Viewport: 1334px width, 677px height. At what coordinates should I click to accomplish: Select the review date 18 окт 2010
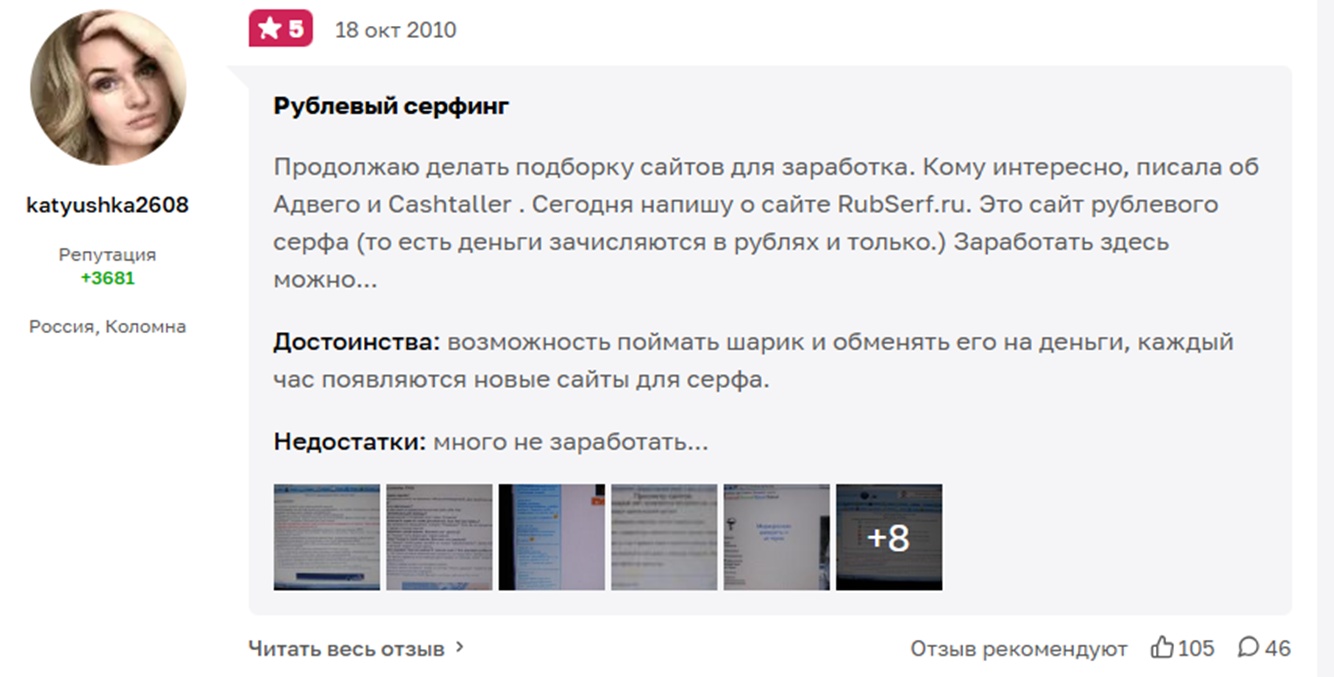click(x=395, y=30)
